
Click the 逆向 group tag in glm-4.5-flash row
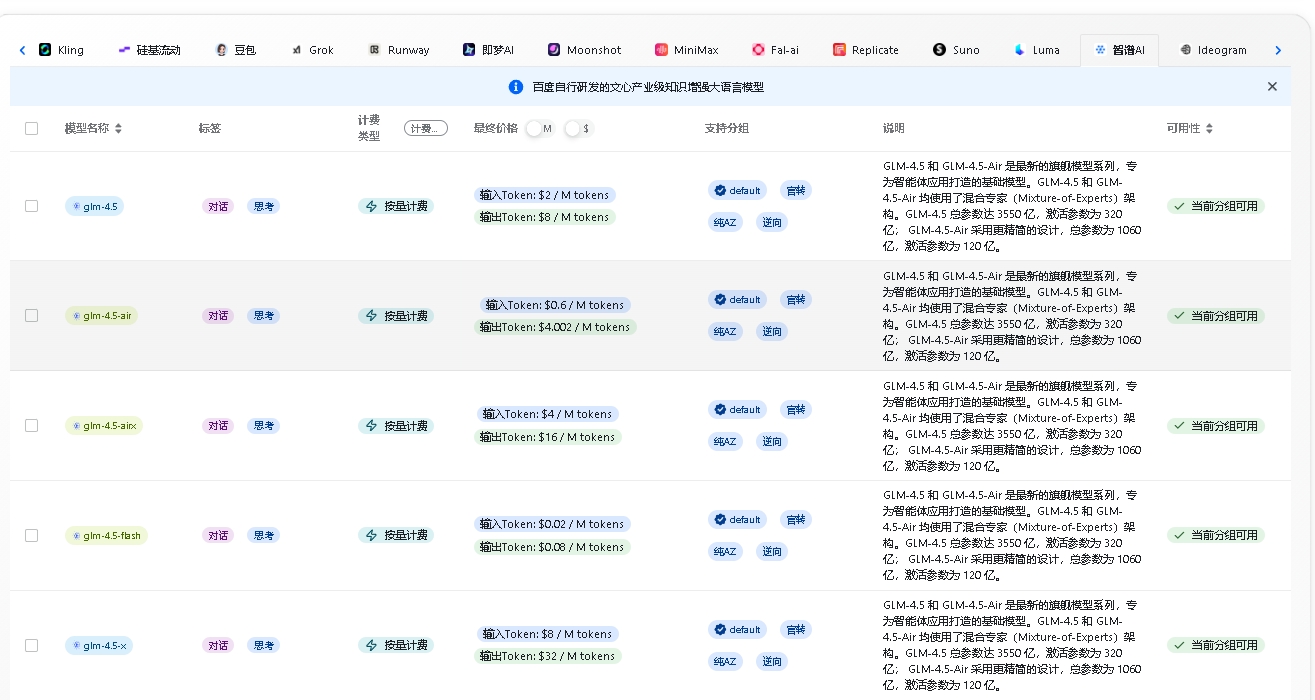[772, 551]
